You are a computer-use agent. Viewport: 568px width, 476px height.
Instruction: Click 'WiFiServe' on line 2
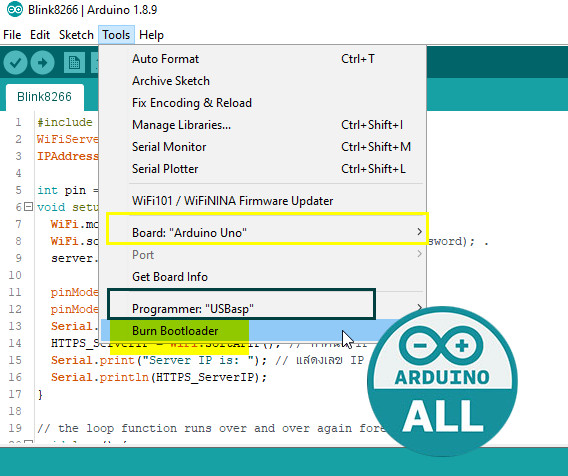(67, 139)
